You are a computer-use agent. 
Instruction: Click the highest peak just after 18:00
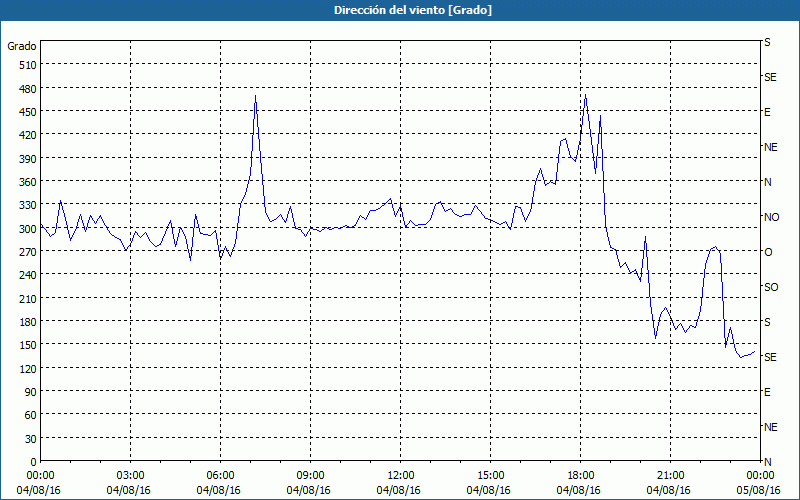point(585,95)
